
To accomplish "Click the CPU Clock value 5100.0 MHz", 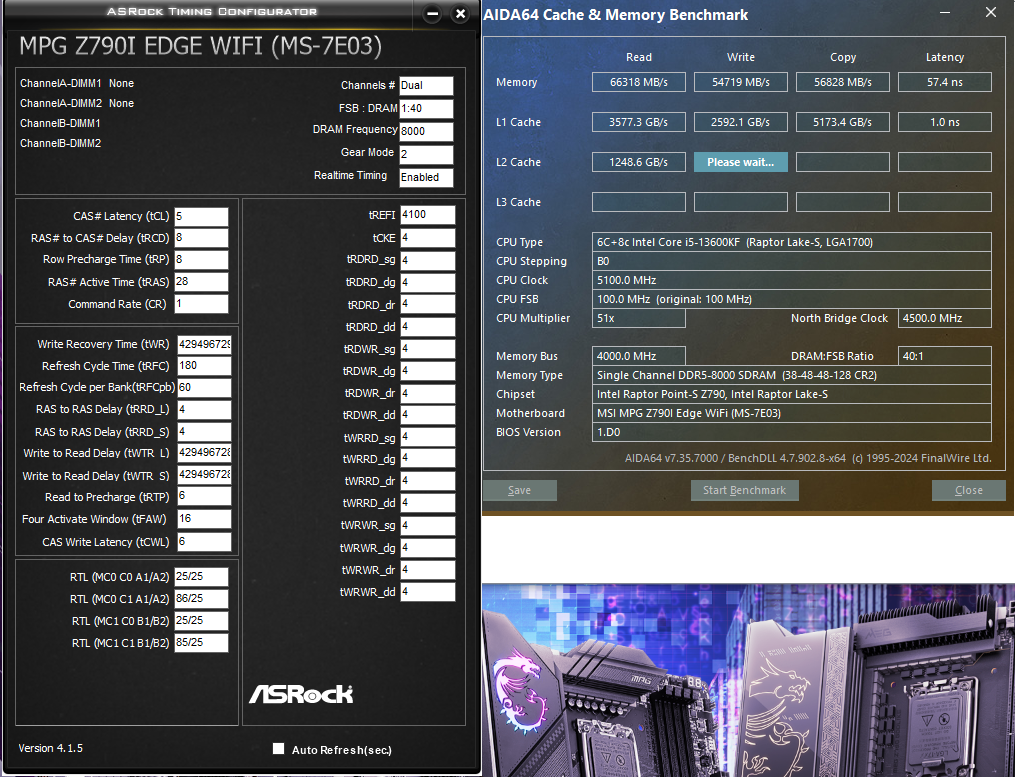I will pyautogui.click(x=792, y=280).
